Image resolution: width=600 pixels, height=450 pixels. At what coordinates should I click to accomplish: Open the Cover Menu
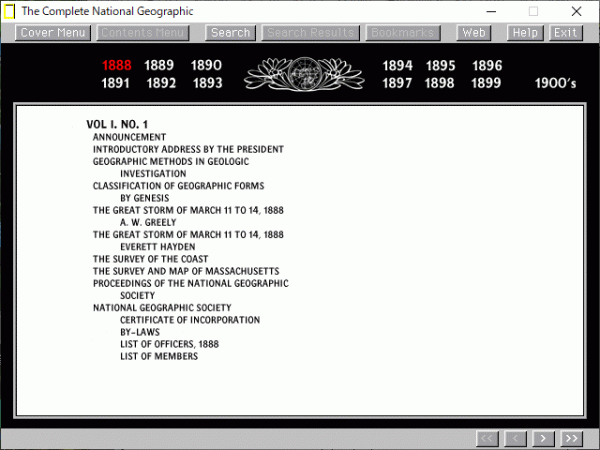[x=53, y=33]
